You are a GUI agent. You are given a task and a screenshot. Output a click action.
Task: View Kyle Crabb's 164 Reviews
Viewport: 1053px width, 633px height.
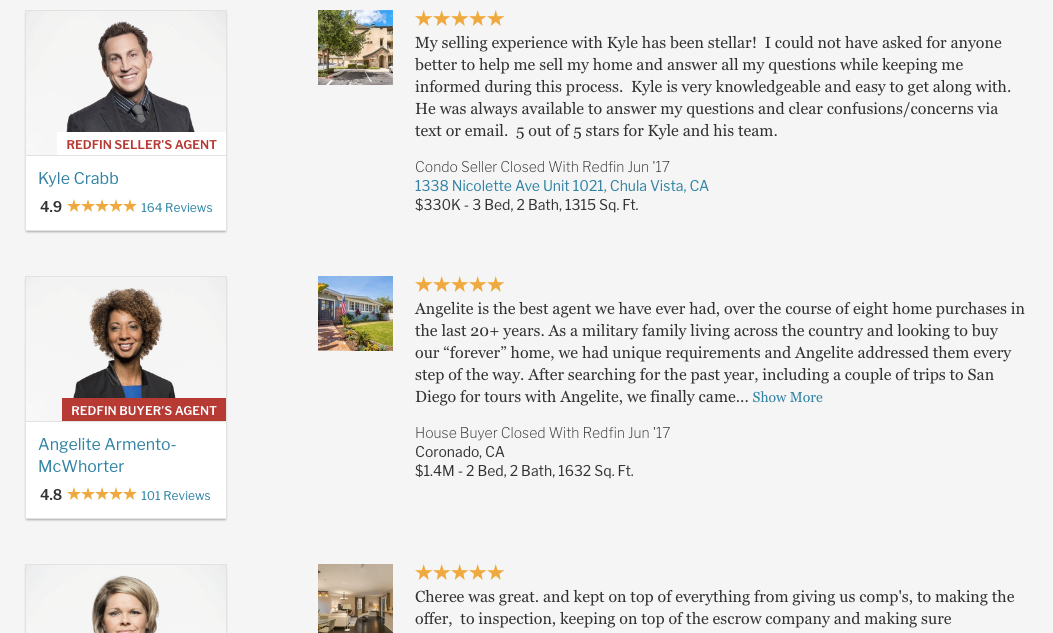pos(176,208)
